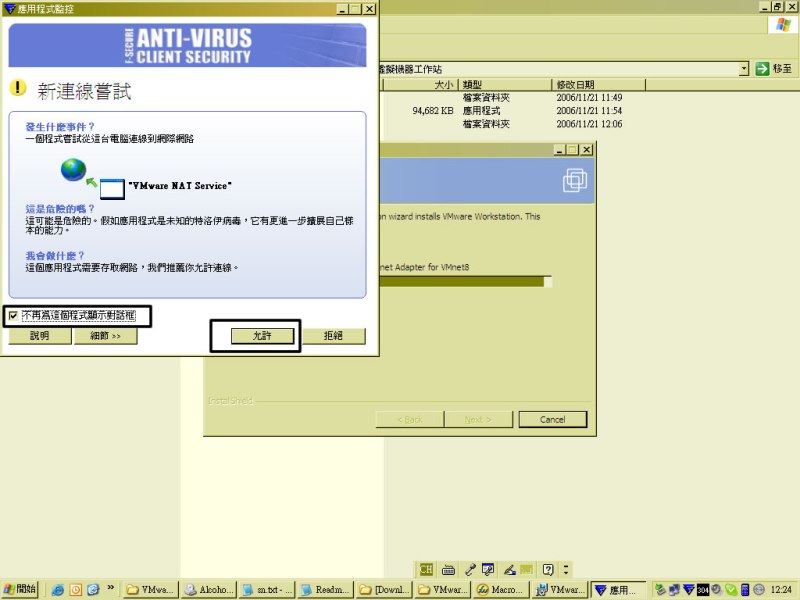This screenshot has height=600, width=800.
Task: Expand details with the 細節 >> button
Action: click(106, 336)
